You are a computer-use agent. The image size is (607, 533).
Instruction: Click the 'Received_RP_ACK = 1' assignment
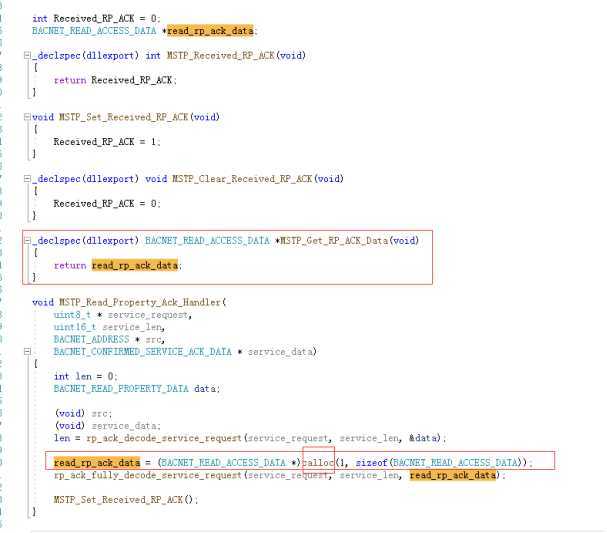point(106,142)
